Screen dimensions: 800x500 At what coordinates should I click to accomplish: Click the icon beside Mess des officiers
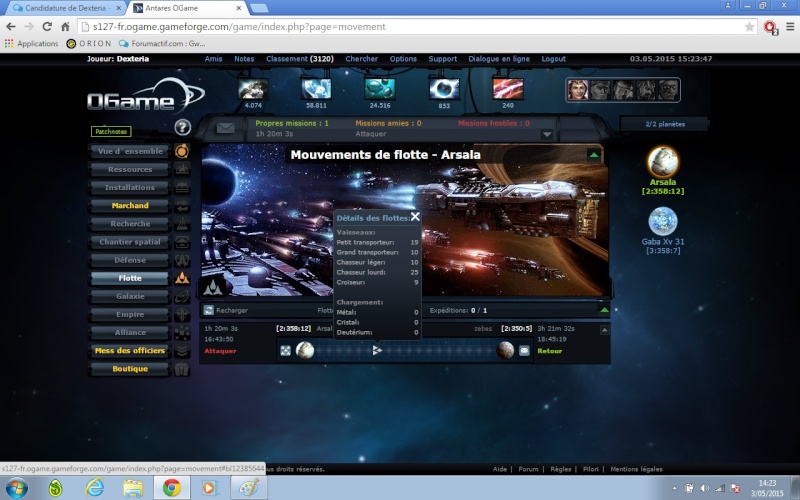(182, 351)
